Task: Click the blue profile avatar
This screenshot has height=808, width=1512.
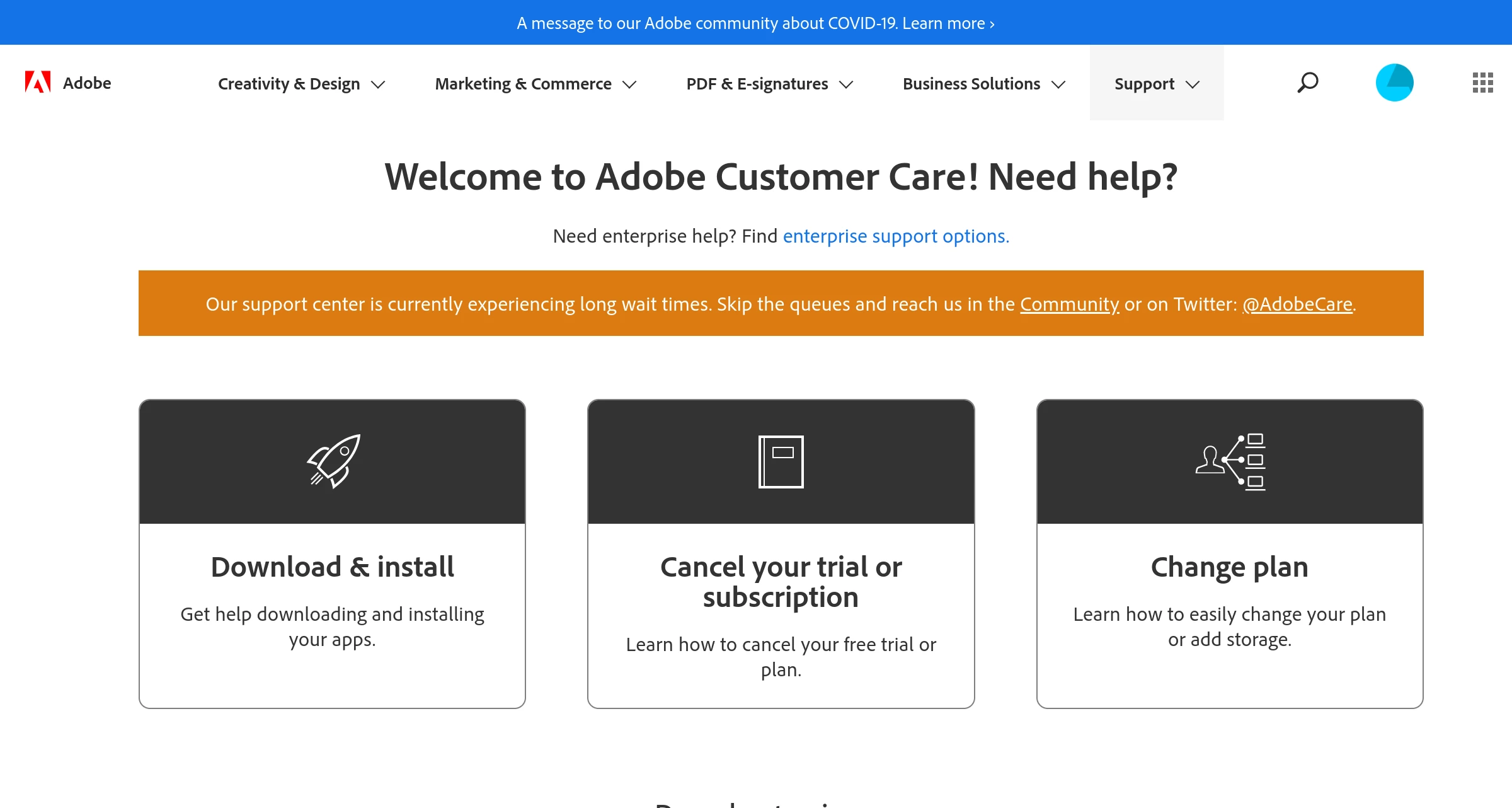Action: click(x=1394, y=83)
